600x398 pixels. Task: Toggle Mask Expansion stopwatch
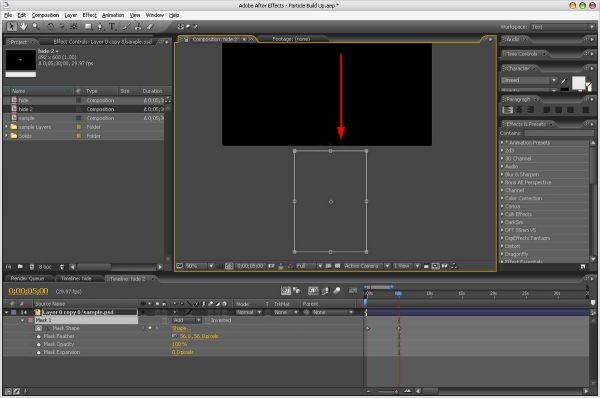39,352
